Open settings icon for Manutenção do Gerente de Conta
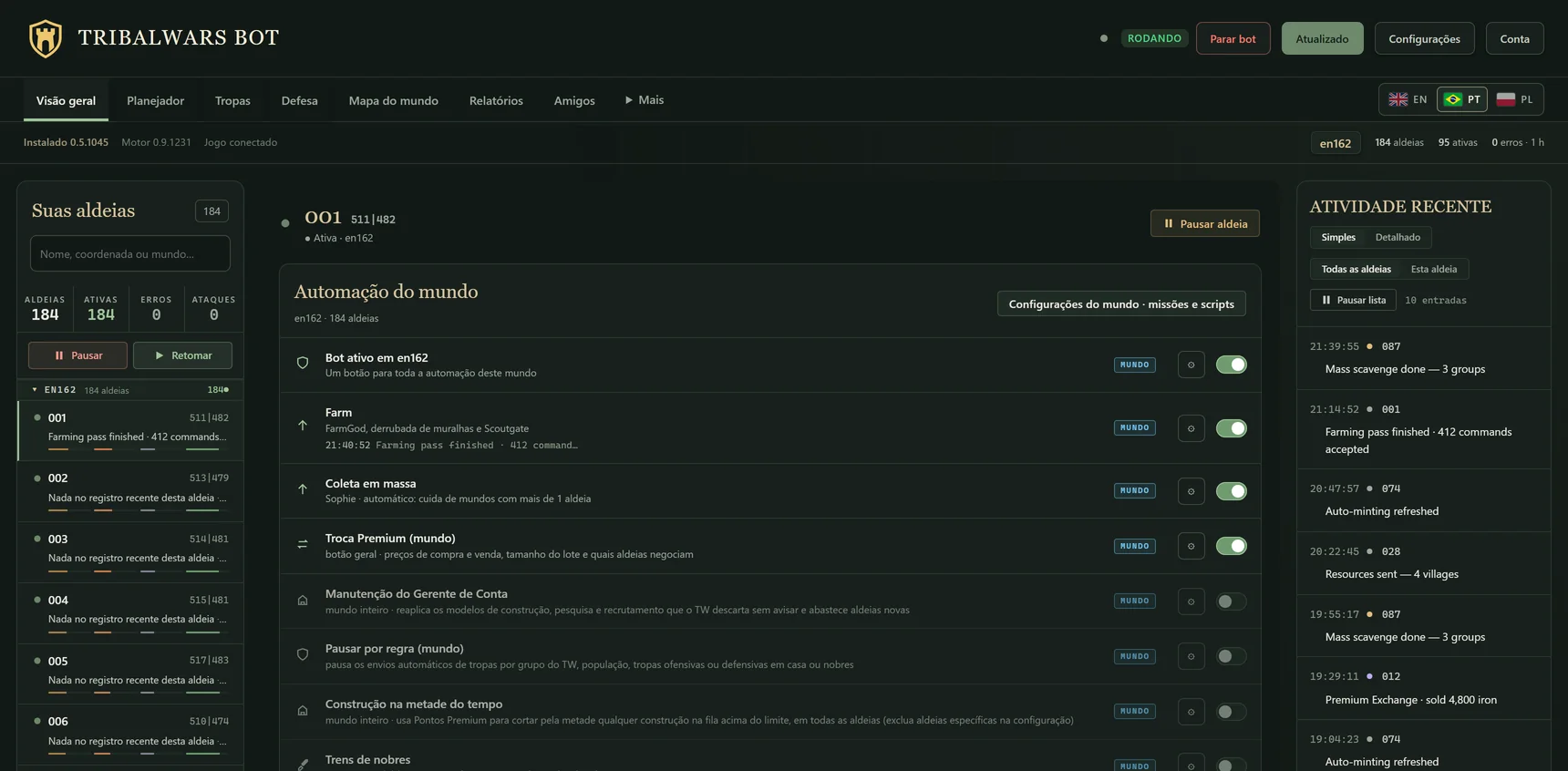The width and height of the screenshot is (1568, 771). pyautogui.click(x=1191, y=601)
